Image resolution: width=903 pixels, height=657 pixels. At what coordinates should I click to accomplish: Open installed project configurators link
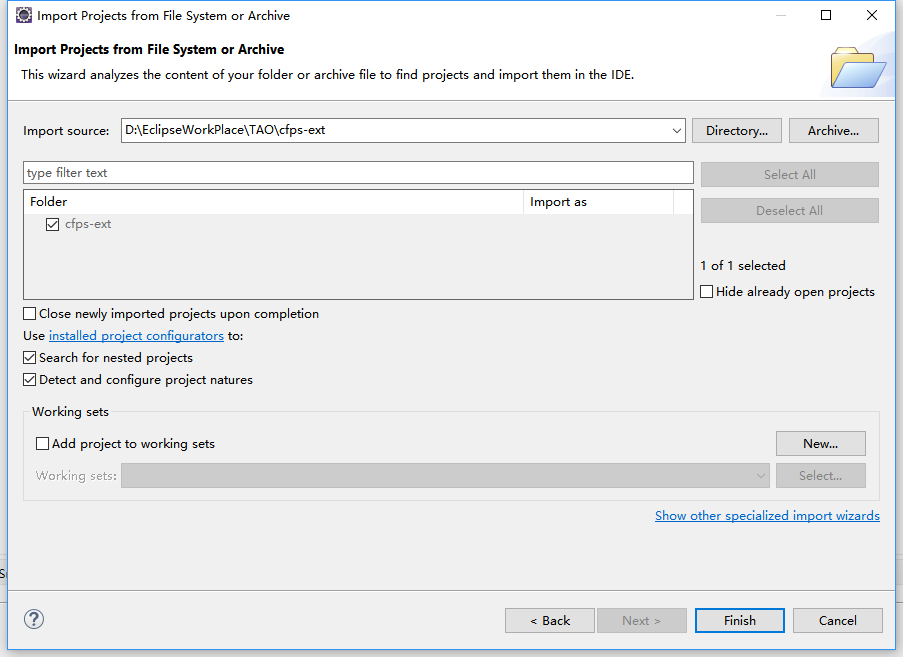pos(136,336)
